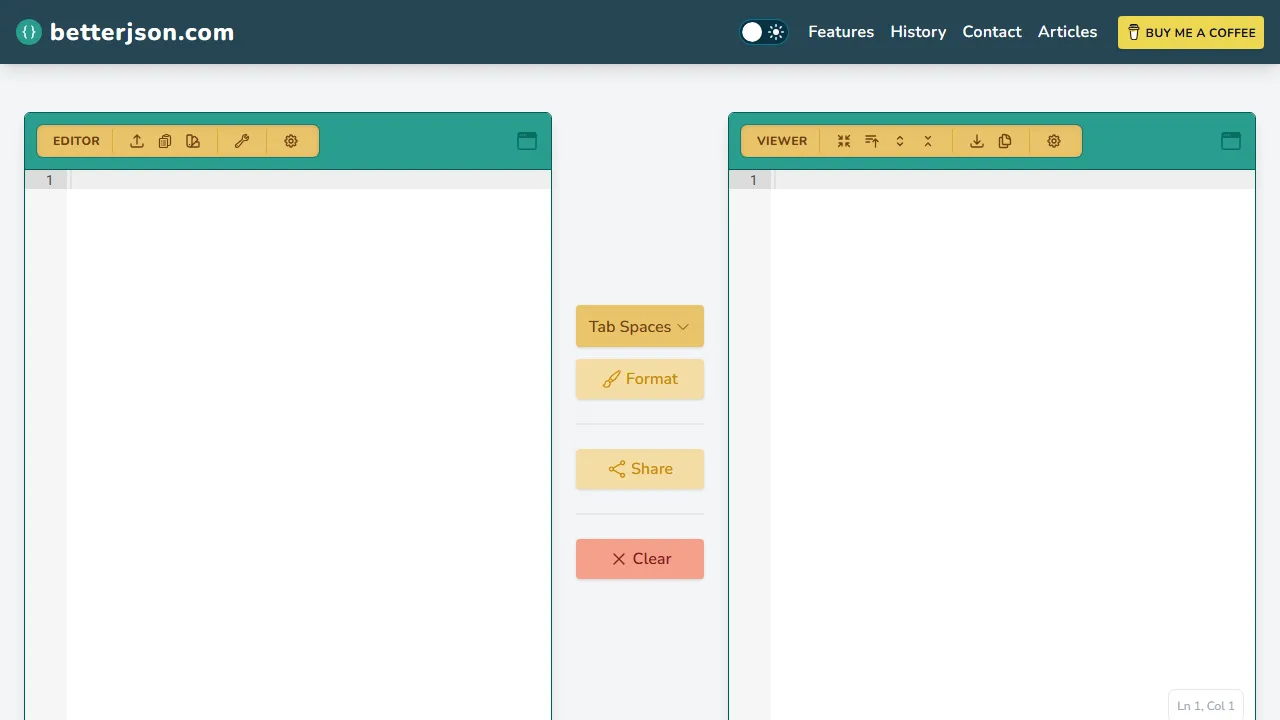Viewport: 1280px width, 720px height.
Task: Collapse all nodes in the Viewer
Action: [x=927, y=141]
